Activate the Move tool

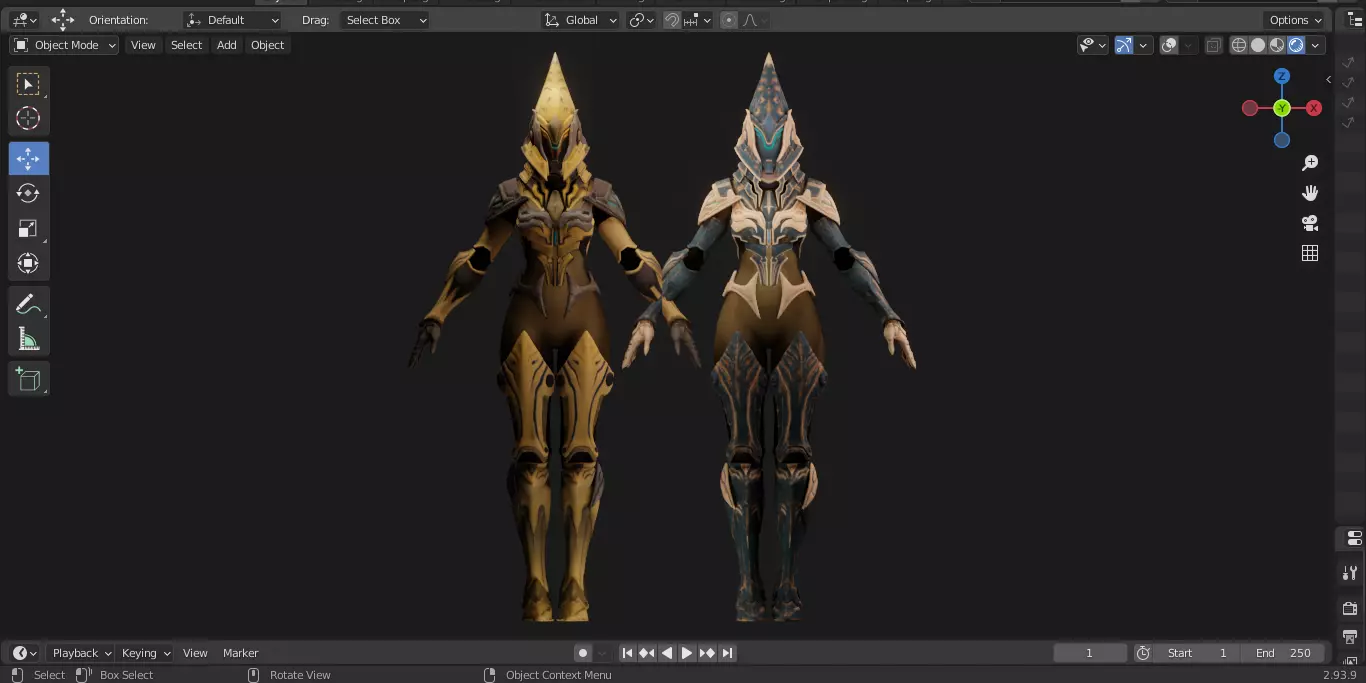pyautogui.click(x=28, y=158)
